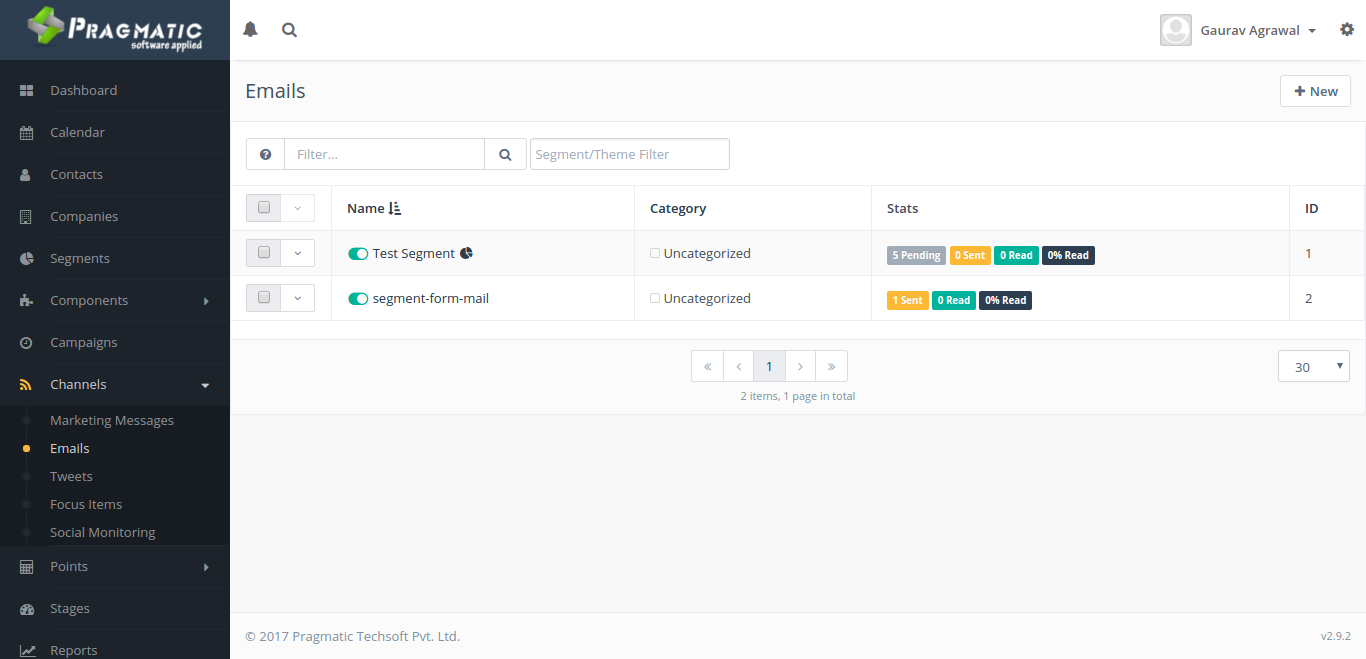Expand the Points submenu arrow
The height and width of the screenshot is (659, 1366).
pyautogui.click(x=206, y=567)
